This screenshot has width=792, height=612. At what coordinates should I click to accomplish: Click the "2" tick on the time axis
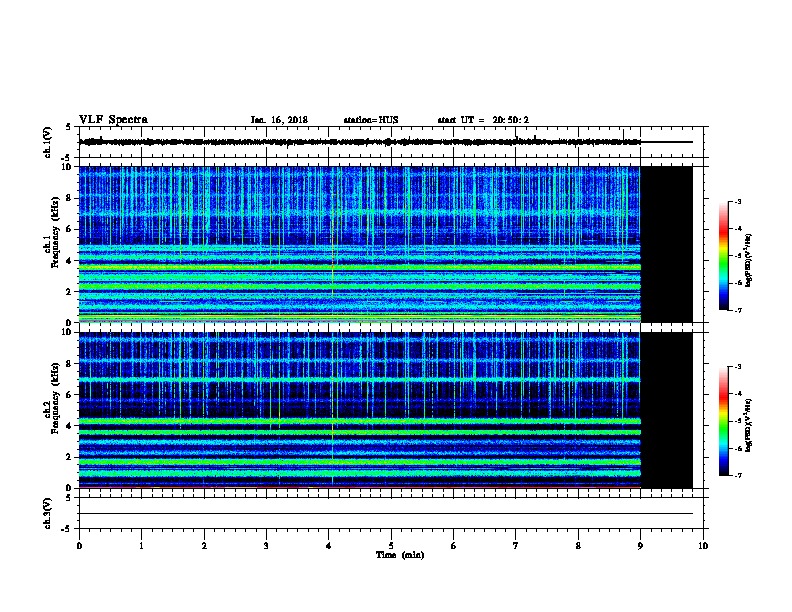point(204,546)
